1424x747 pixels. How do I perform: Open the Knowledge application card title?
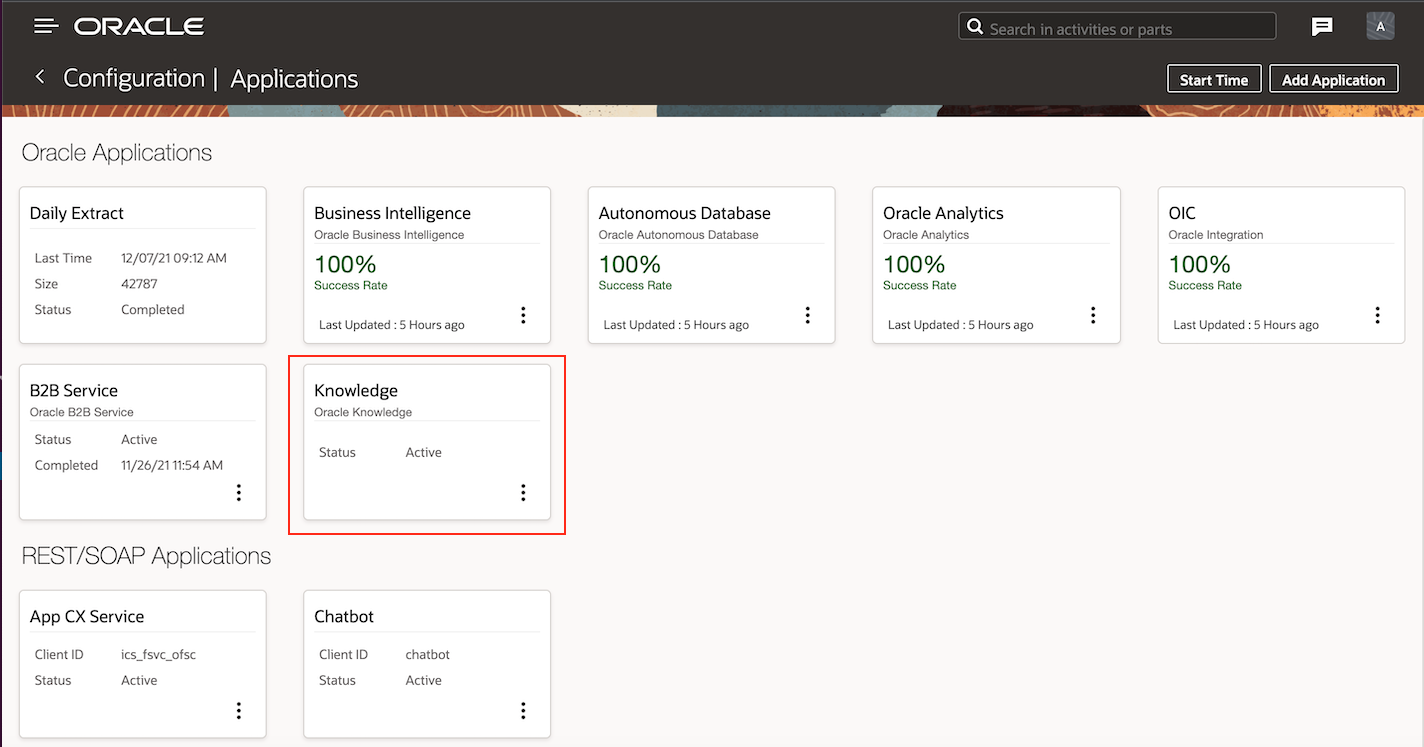(356, 391)
